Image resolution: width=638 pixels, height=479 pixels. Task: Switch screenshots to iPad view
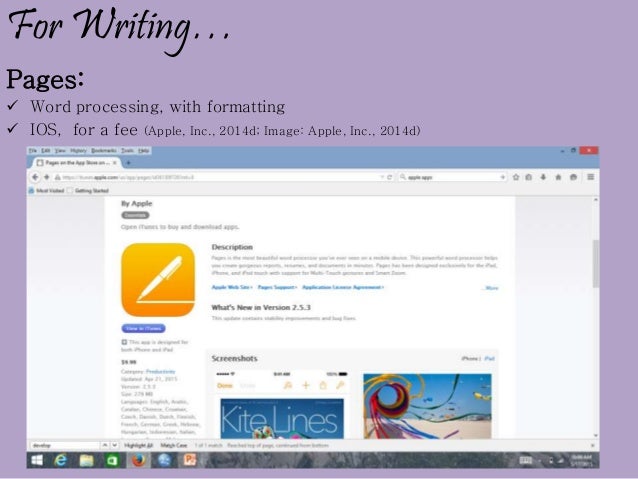tap(489, 359)
